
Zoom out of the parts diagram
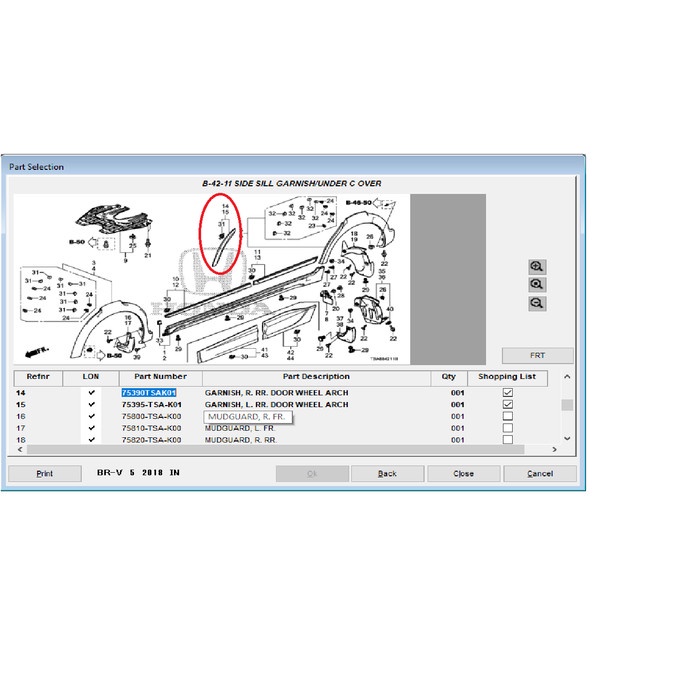pos(537,304)
